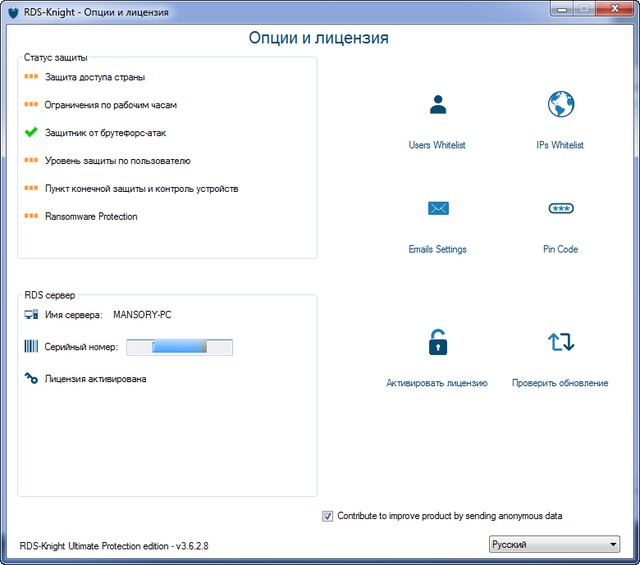640x565 pixels.
Task: Click the check update arrows icon
Action: 560,342
